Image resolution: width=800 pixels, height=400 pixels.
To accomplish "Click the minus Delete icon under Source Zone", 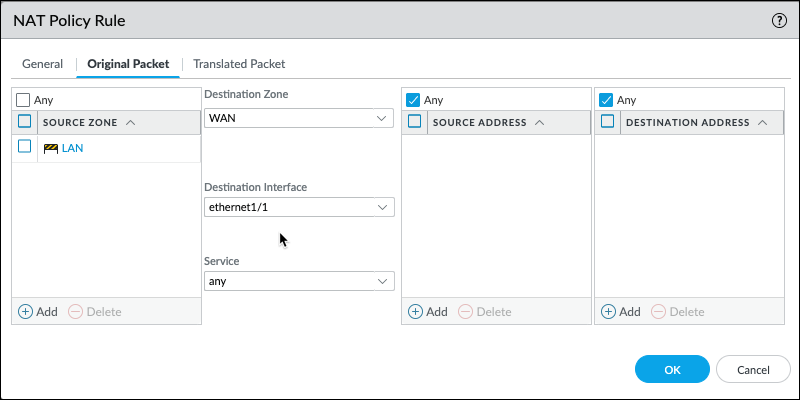I will 76,311.
